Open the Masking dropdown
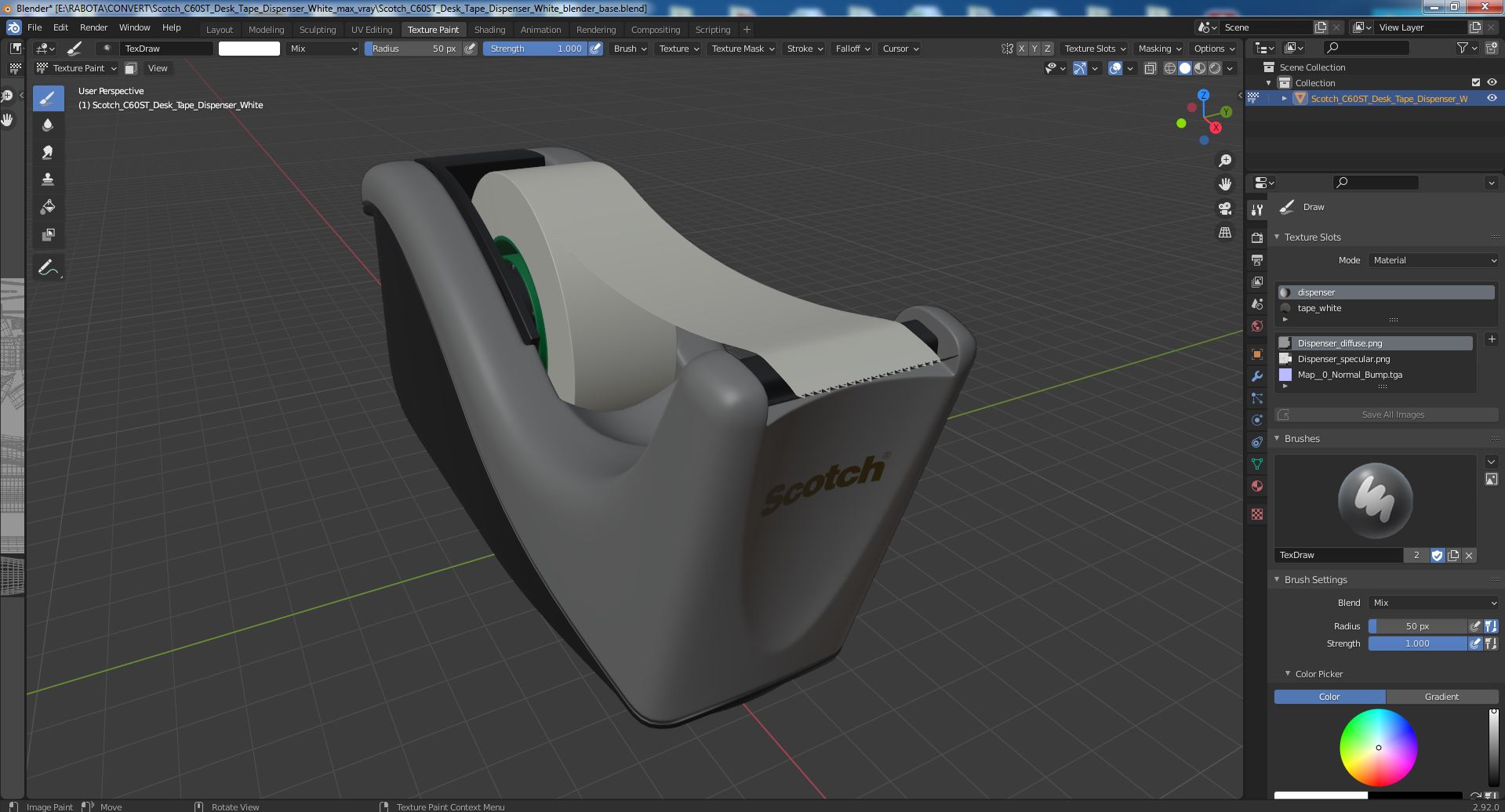The height and width of the screenshot is (812, 1505). (1159, 49)
